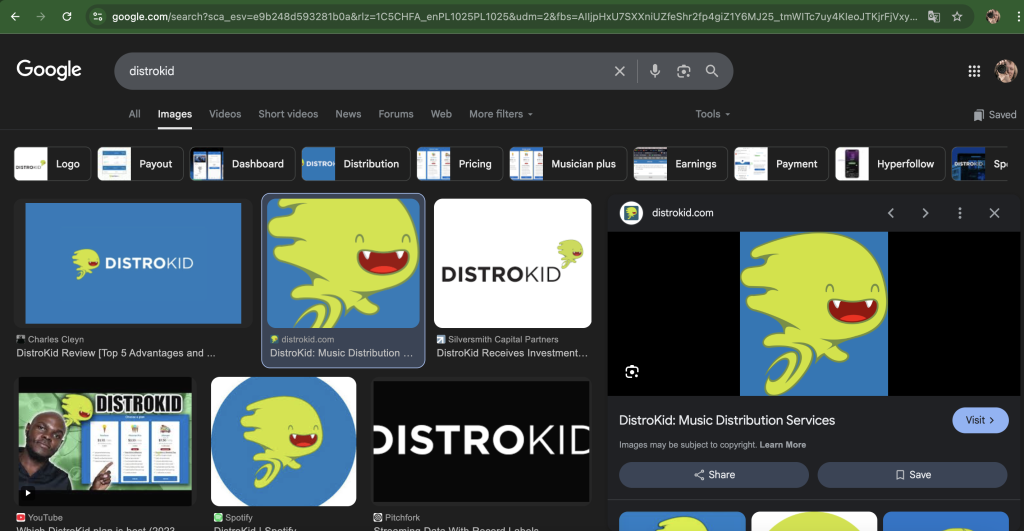Viewport: 1024px width, 531px height.
Task: Open Saved collections
Action: point(995,115)
